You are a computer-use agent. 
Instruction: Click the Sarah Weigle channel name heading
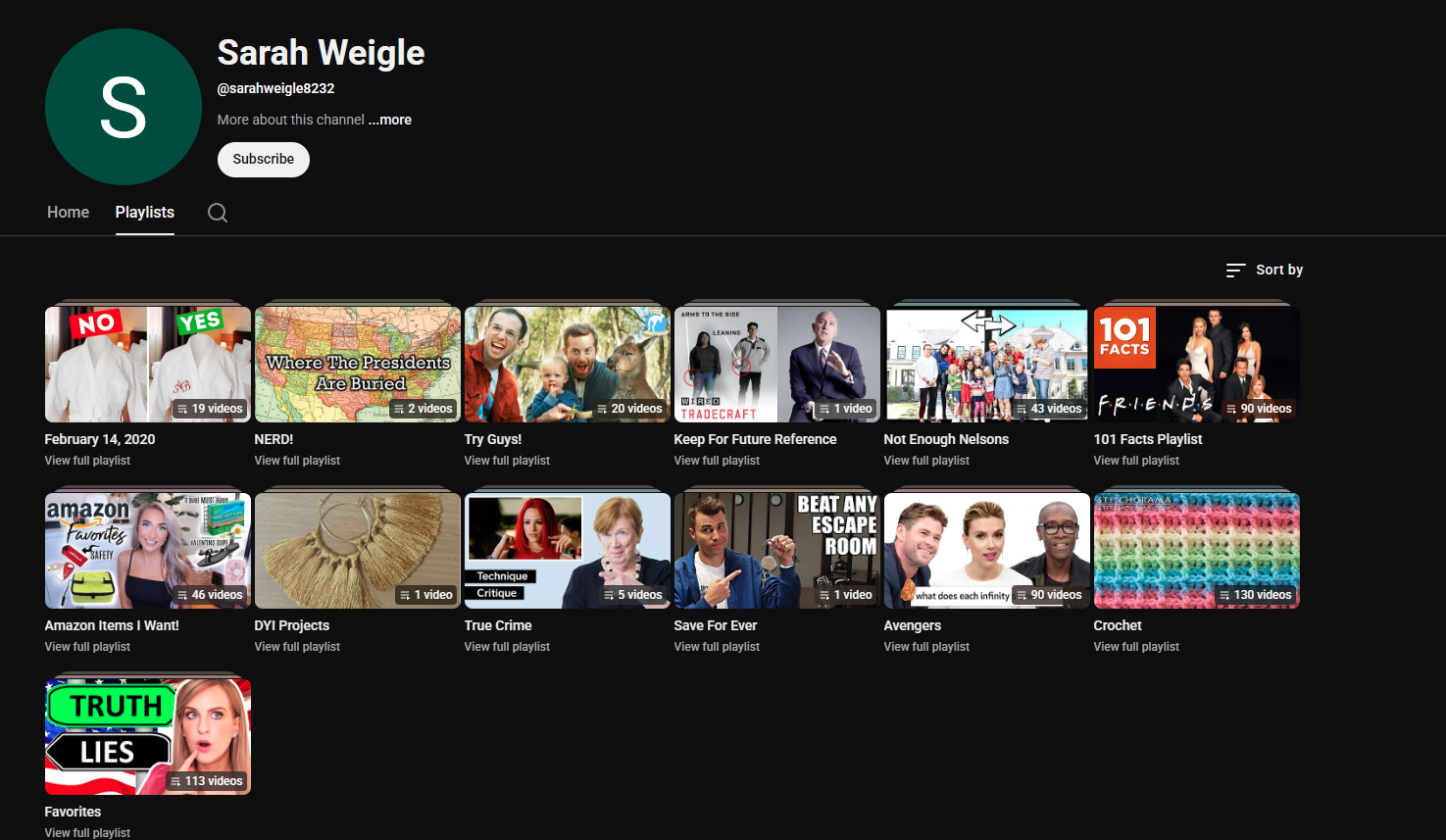(322, 53)
